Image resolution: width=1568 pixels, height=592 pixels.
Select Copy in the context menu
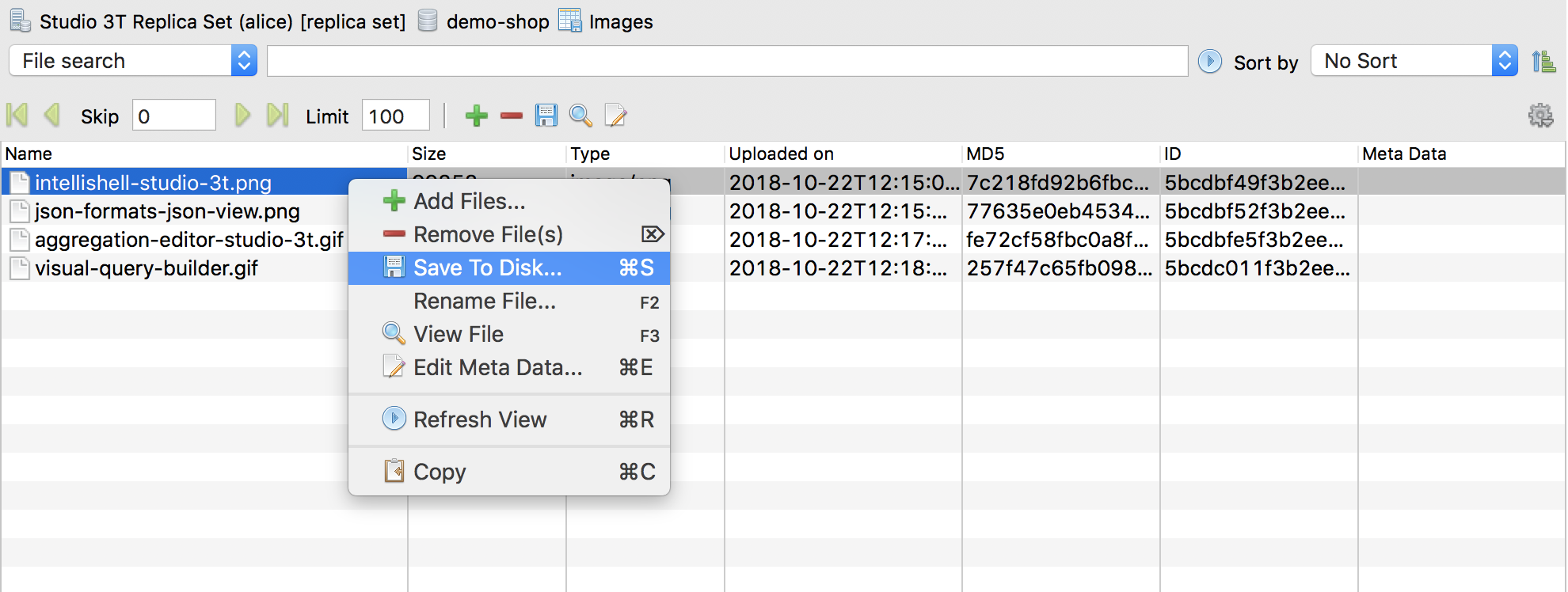[x=439, y=471]
